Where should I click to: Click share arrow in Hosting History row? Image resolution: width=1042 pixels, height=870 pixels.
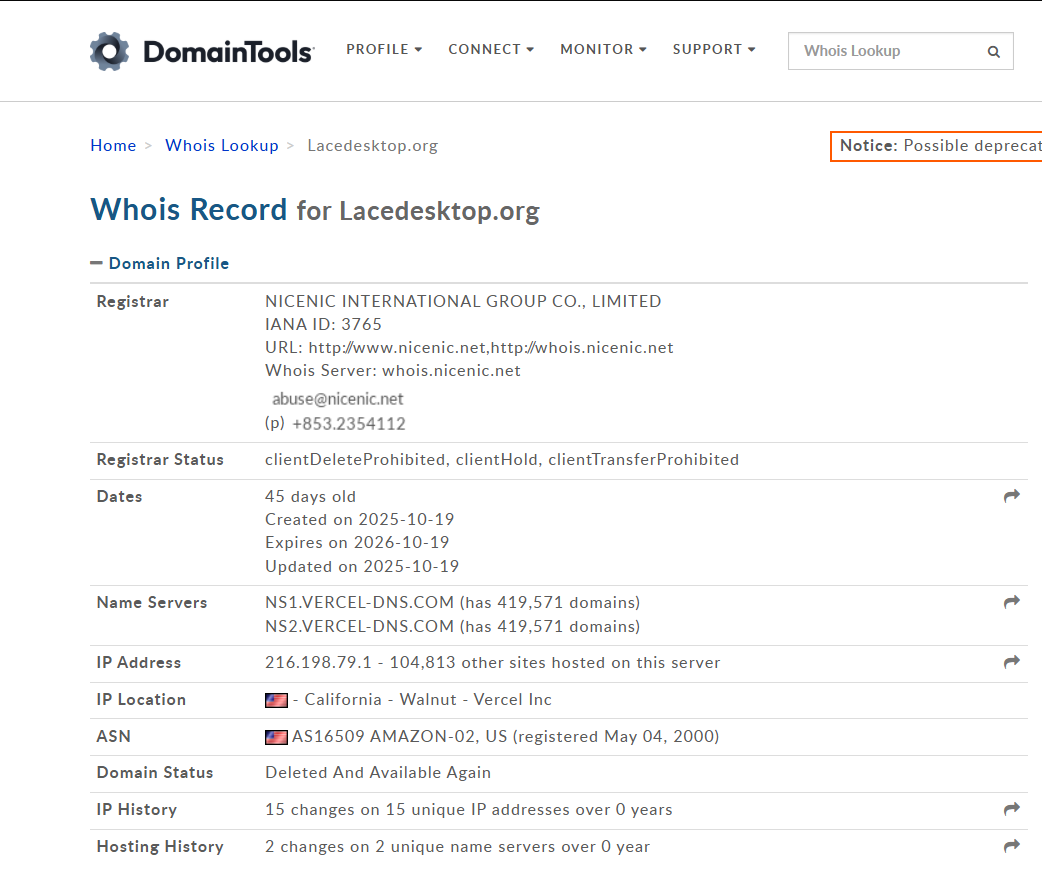point(1011,846)
